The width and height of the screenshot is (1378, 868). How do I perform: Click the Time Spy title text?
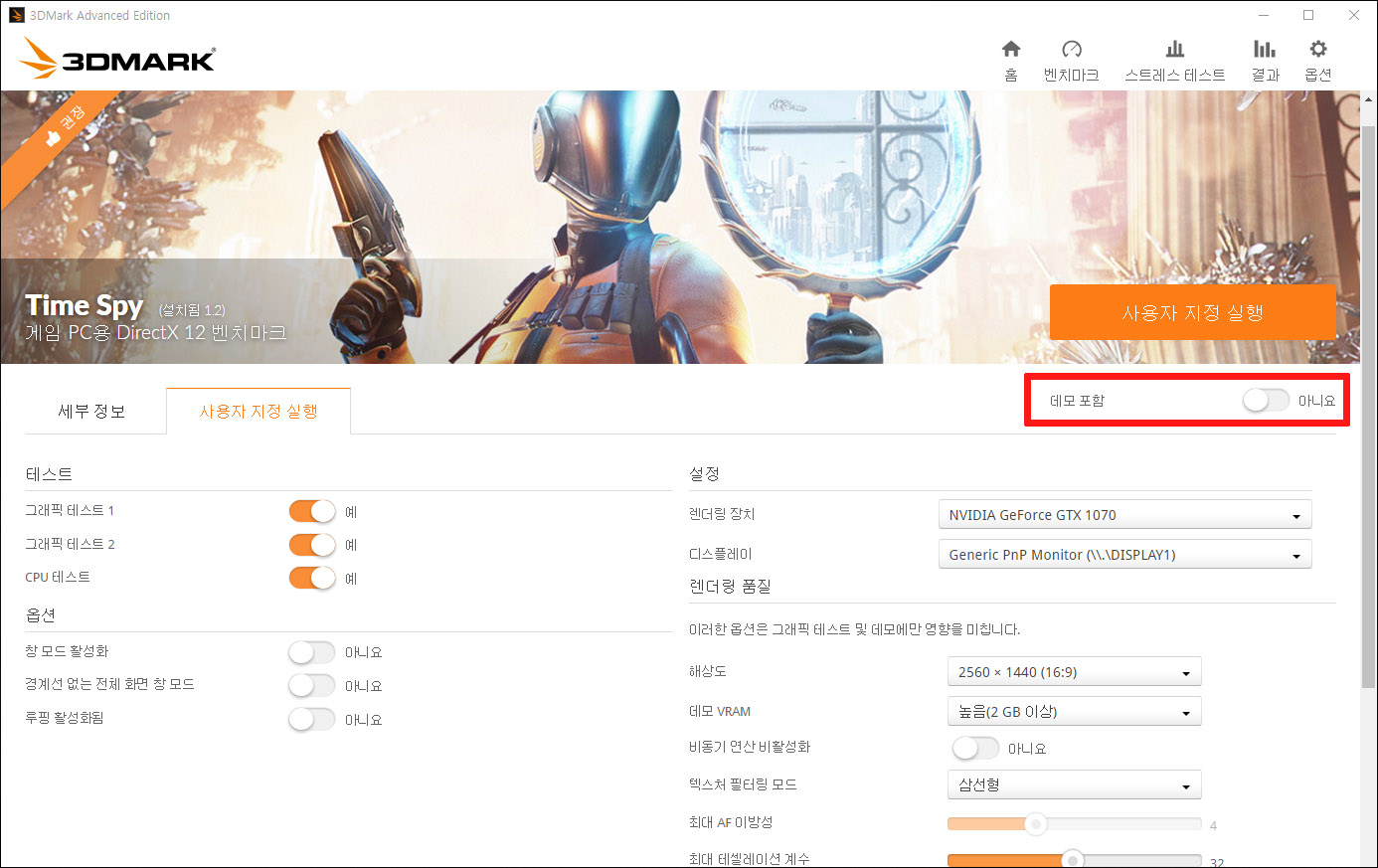(85, 305)
